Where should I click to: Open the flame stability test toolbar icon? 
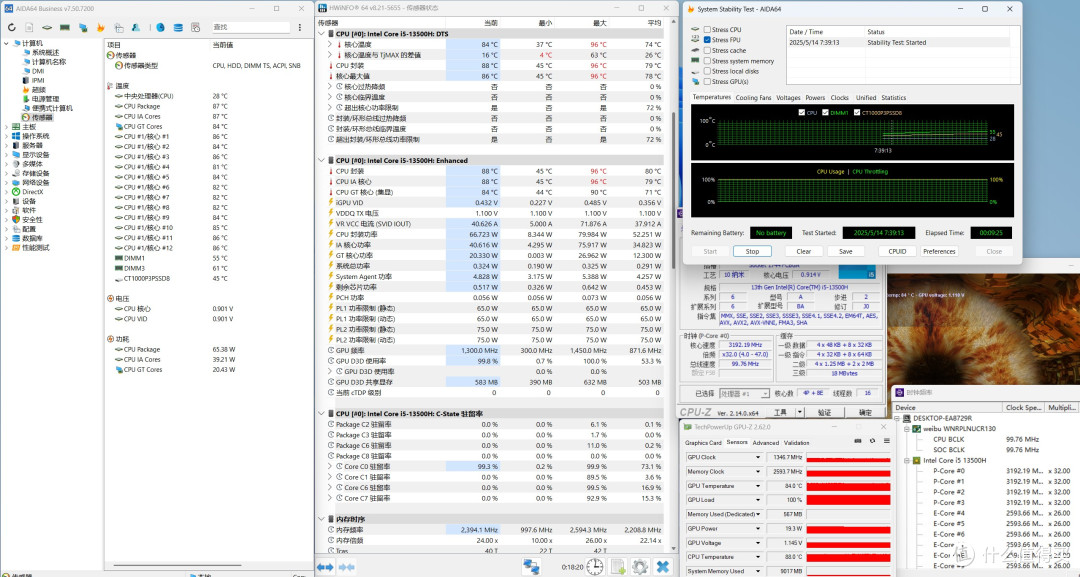pos(101,28)
